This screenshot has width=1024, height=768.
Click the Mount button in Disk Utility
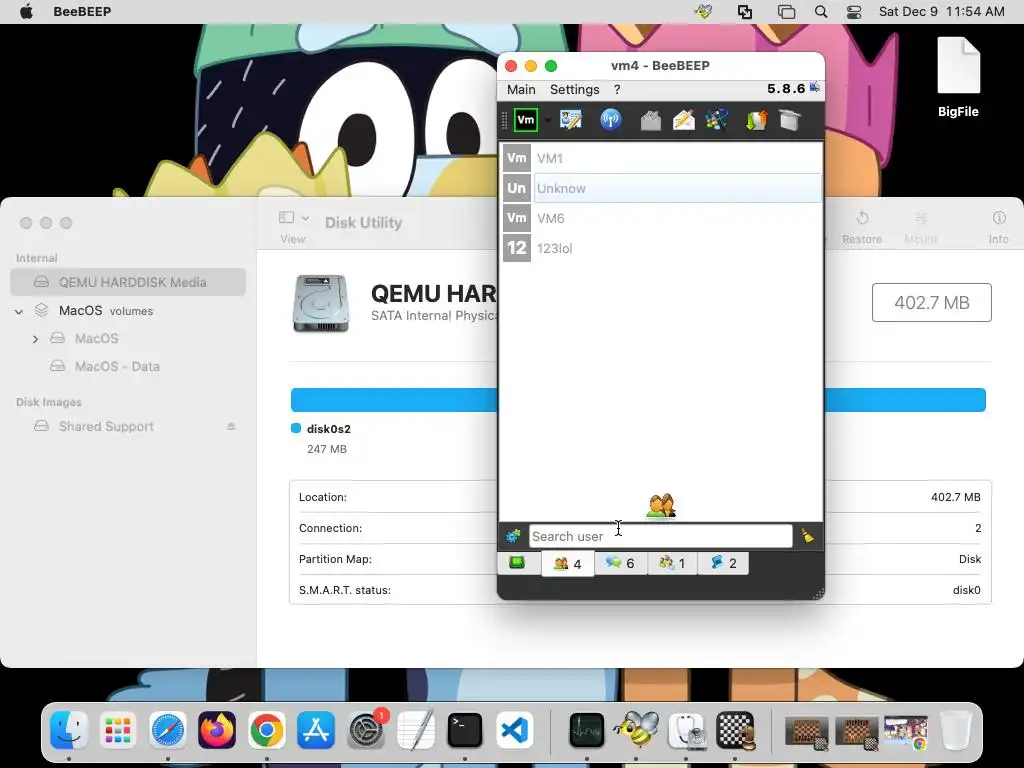click(x=921, y=227)
